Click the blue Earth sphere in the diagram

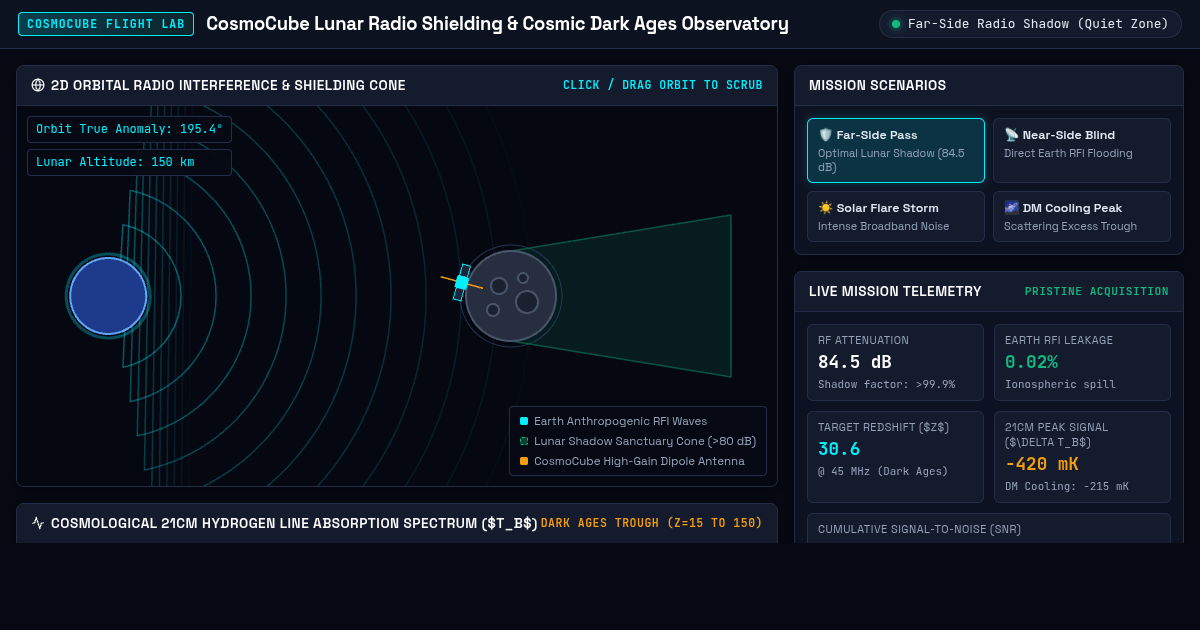click(x=108, y=296)
